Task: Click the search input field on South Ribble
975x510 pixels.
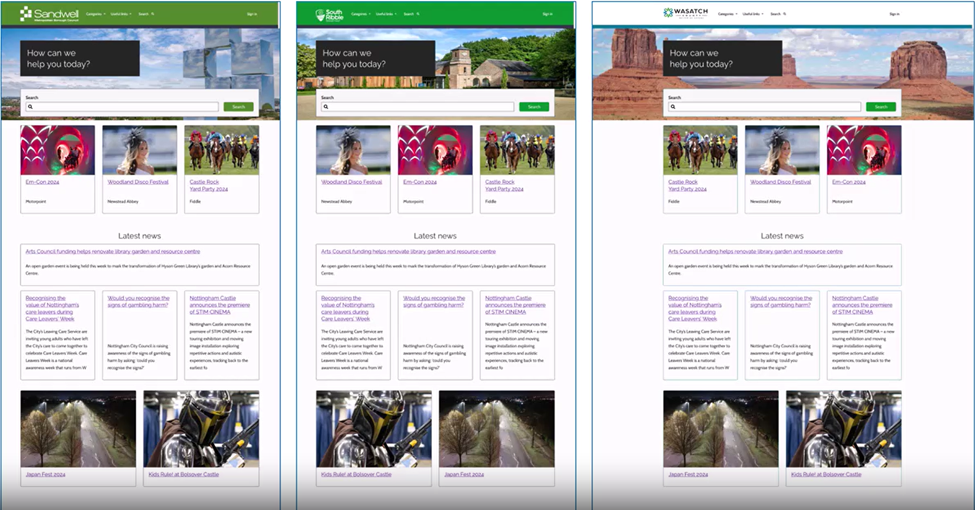Action: point(418,107)
